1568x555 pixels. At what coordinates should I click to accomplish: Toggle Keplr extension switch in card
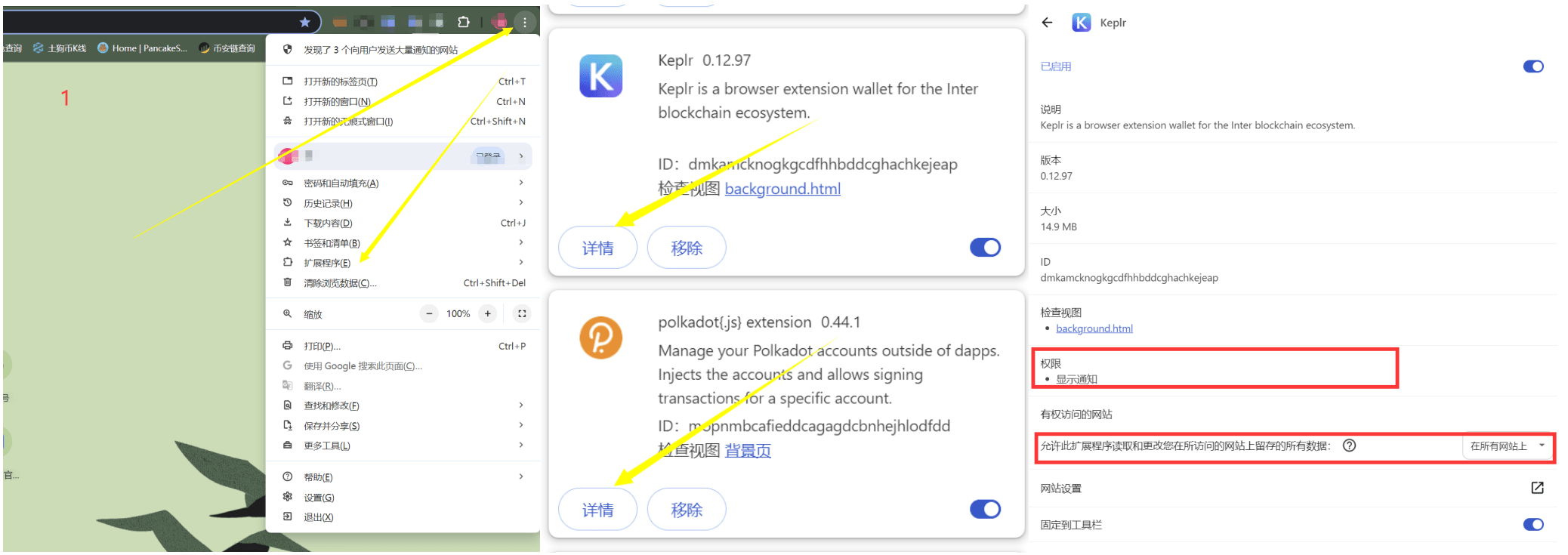coord(985,248)
